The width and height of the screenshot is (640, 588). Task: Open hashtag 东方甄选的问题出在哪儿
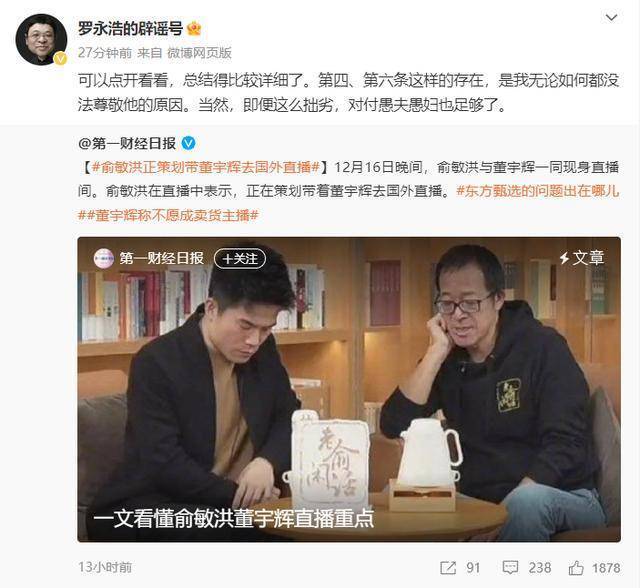point(538,191)
